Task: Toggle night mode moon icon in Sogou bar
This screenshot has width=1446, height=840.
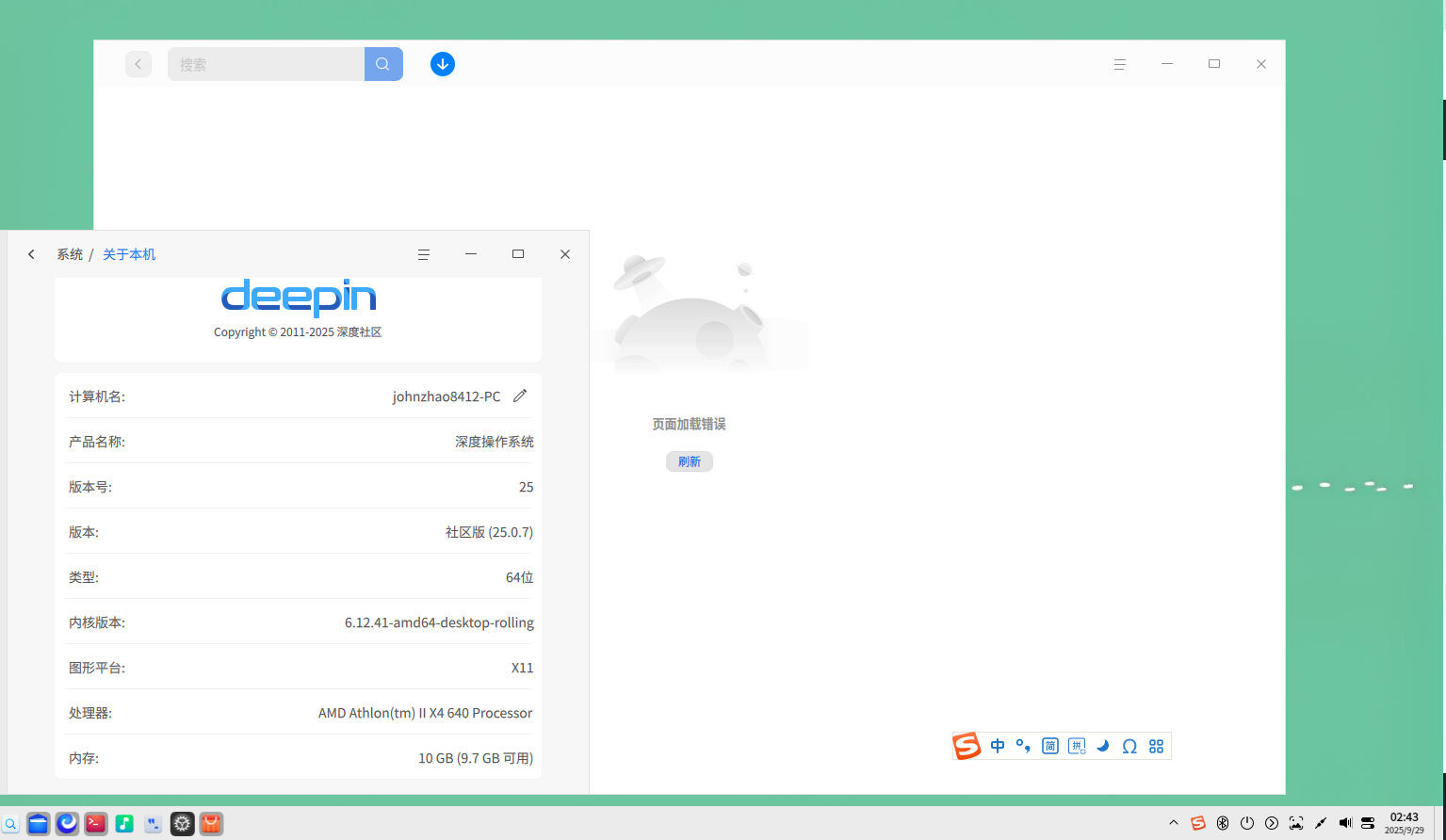Action: point(1103,747)
